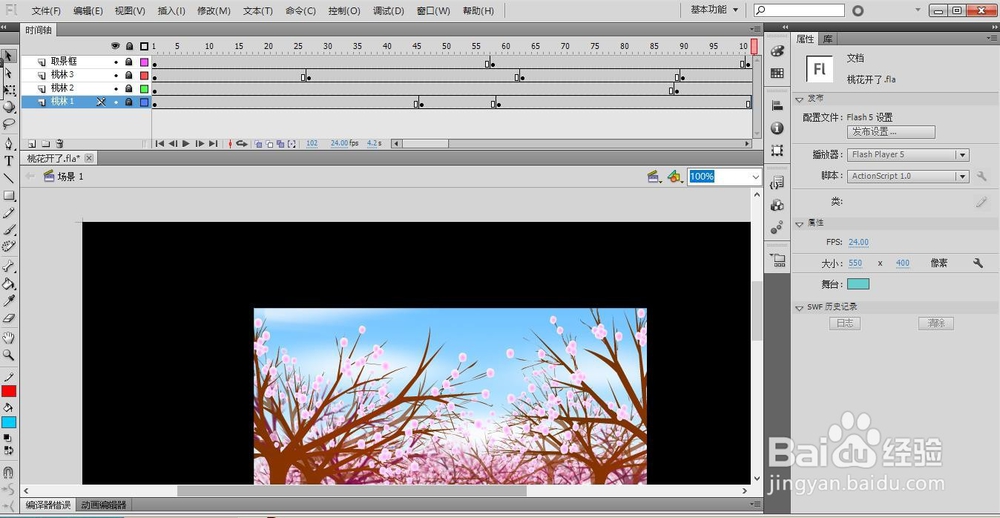This screenshot has width=1000, height=518.
Task: Toggle the Loop playback button
Action: [242, 144]
